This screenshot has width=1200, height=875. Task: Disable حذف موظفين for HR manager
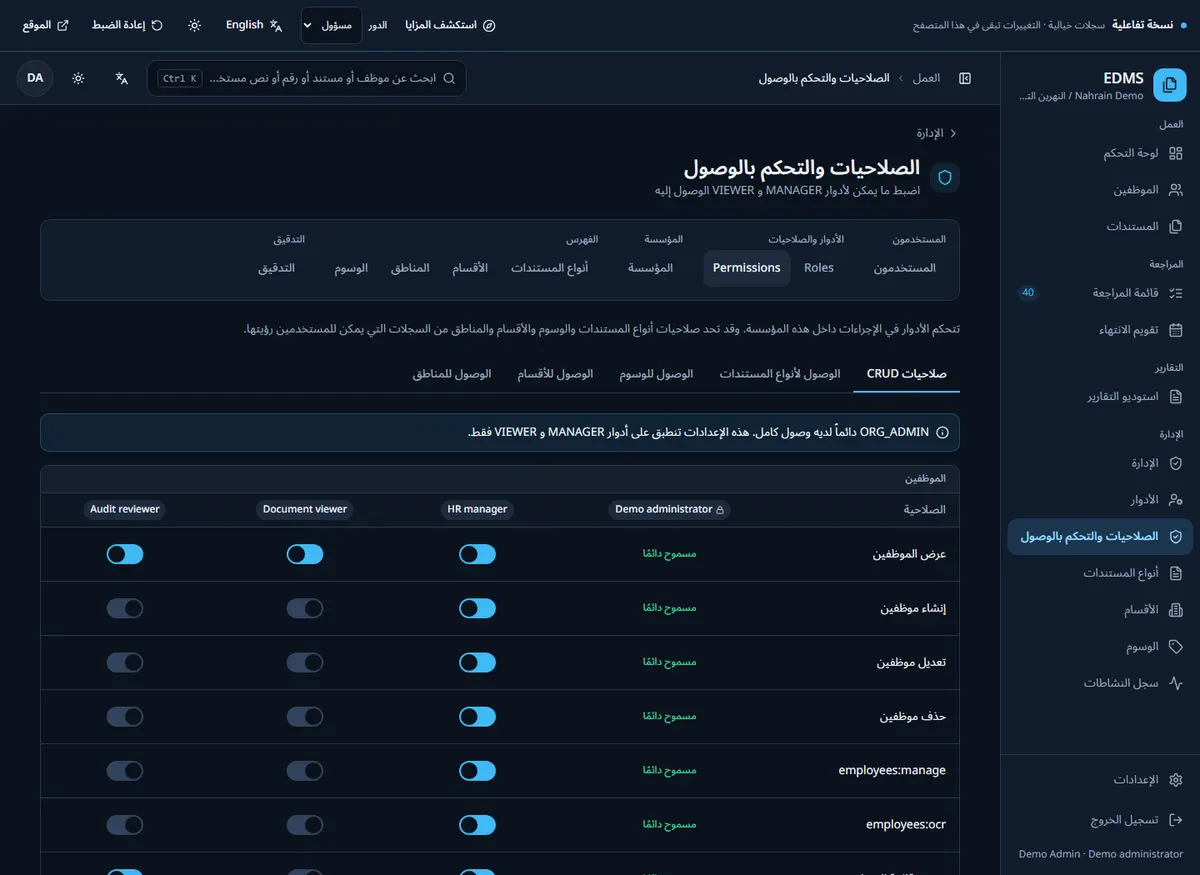pyautogui.click(x=478, y=716)
